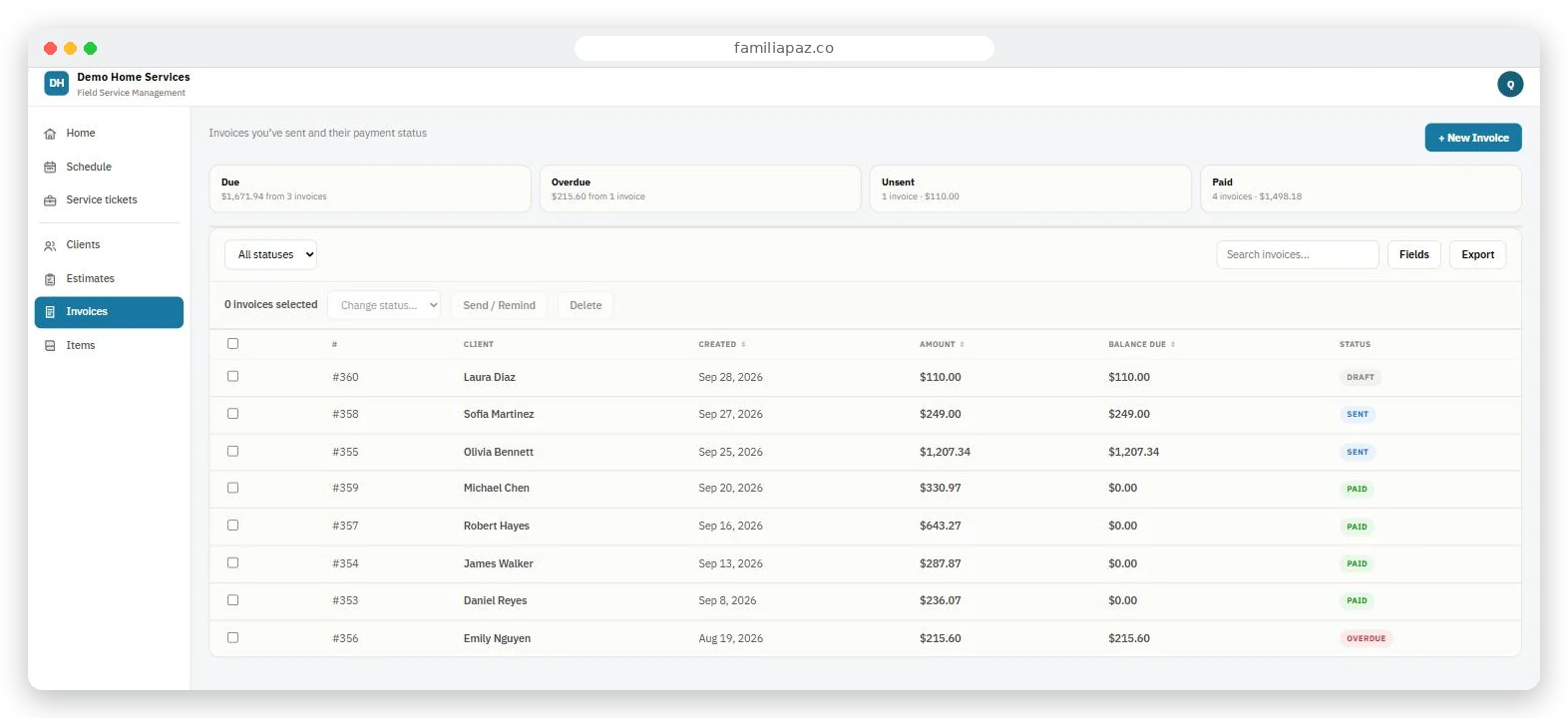Go to the Schedule page

pyautogui.click(x=109, y=167)
